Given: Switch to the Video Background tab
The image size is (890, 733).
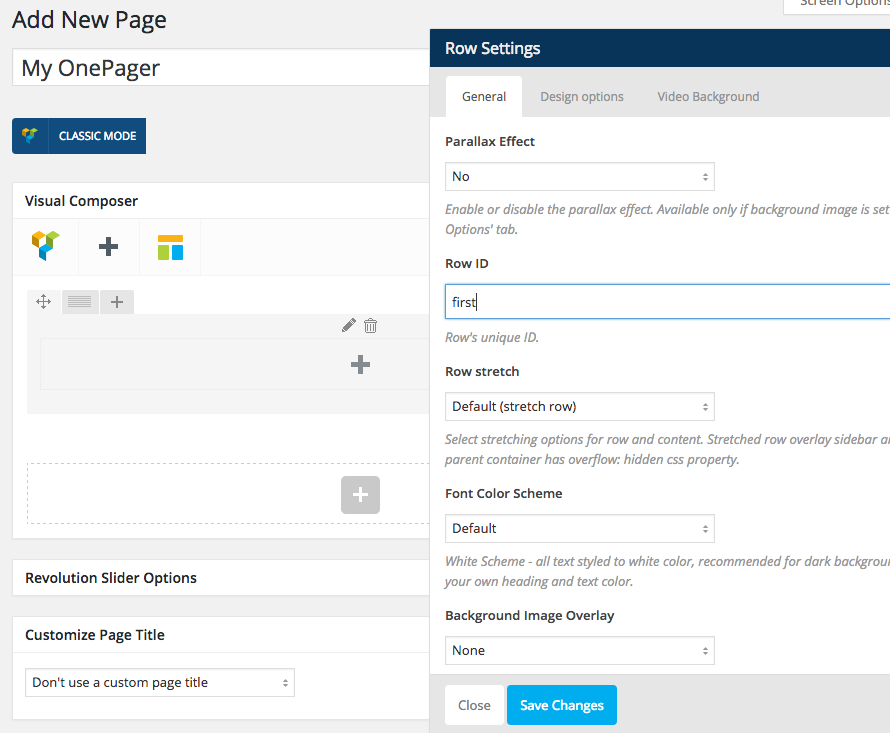Looking at the screenshot, I should point(708,97).
